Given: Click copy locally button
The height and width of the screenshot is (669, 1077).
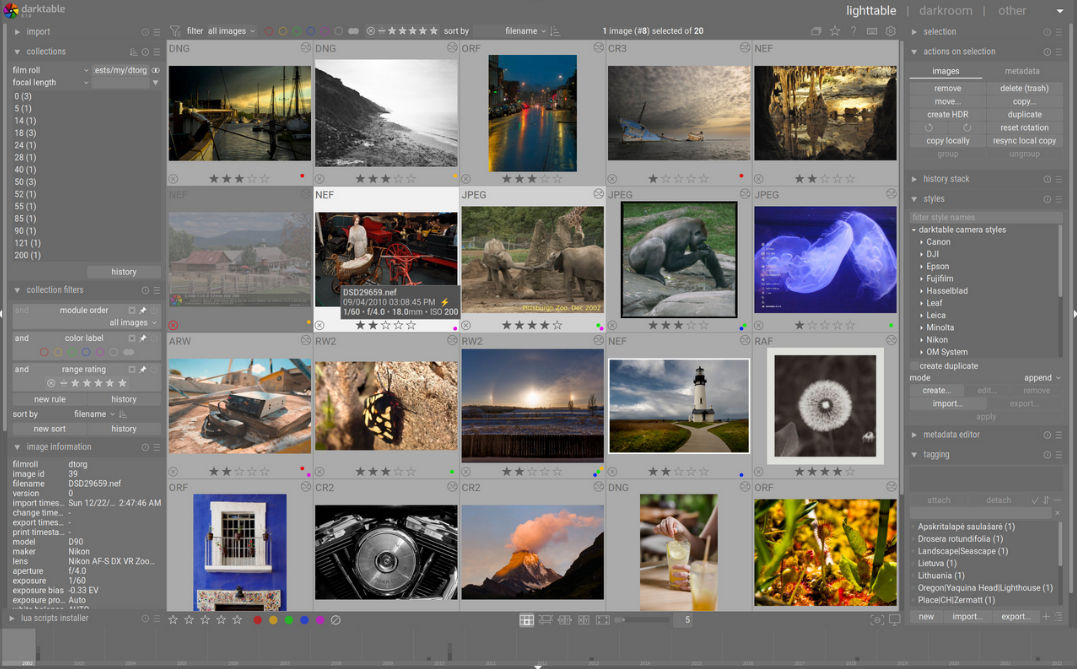Looking at the screenshot, I should [948, 141].
